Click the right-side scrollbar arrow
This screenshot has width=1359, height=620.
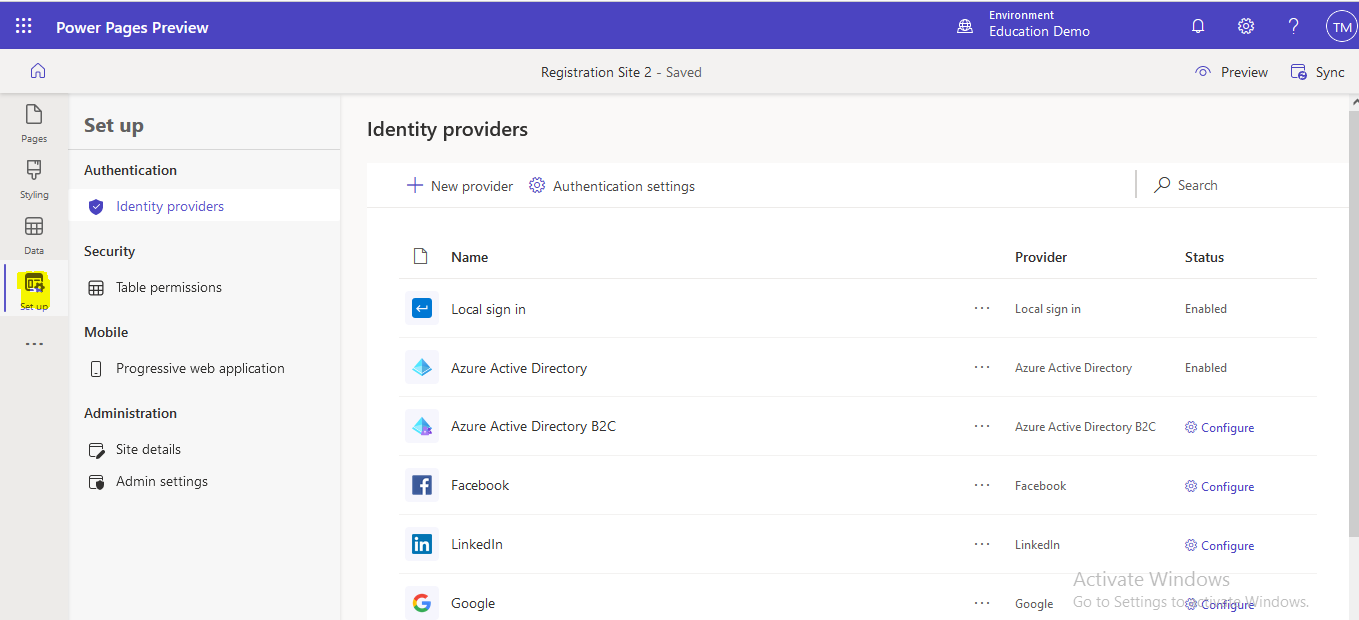coord(1352,100)
